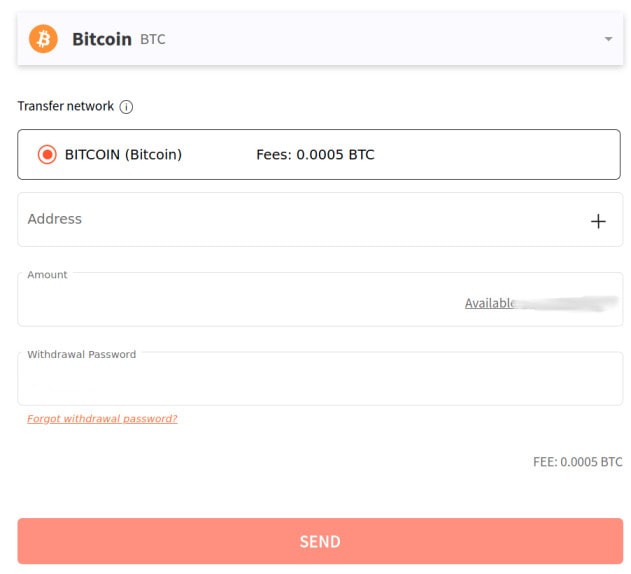
Task: Click the Withdrawal Password field label
Action: click(x=82, y=354)
